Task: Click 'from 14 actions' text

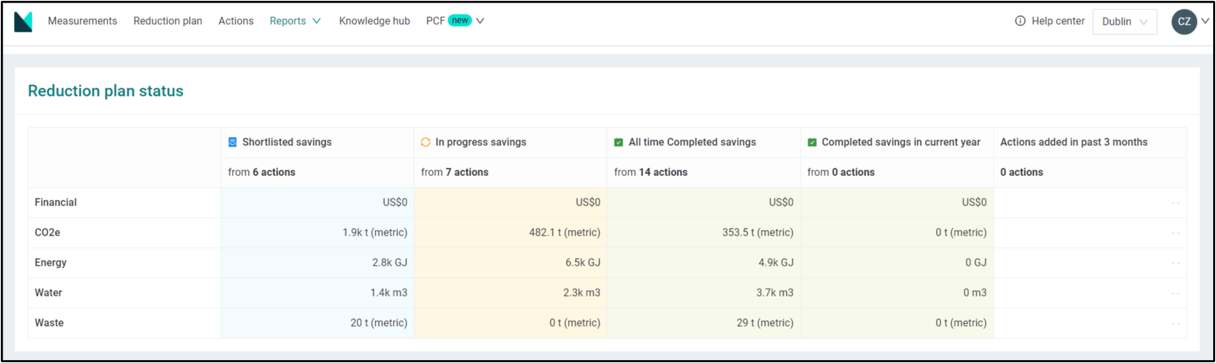Action: [651, 172]
